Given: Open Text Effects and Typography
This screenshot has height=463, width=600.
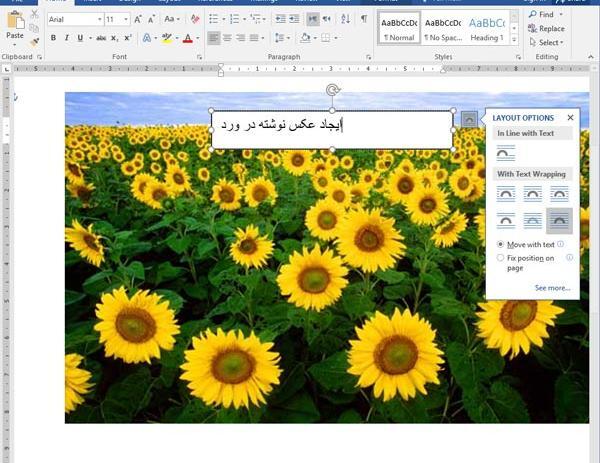Looking at the screenshot, I should point(147,38).
